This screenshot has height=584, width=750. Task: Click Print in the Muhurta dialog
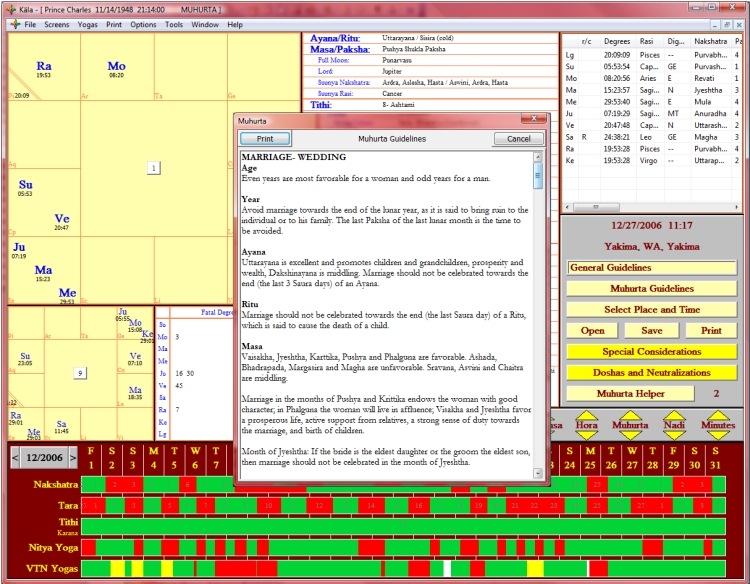coord(265,139)
